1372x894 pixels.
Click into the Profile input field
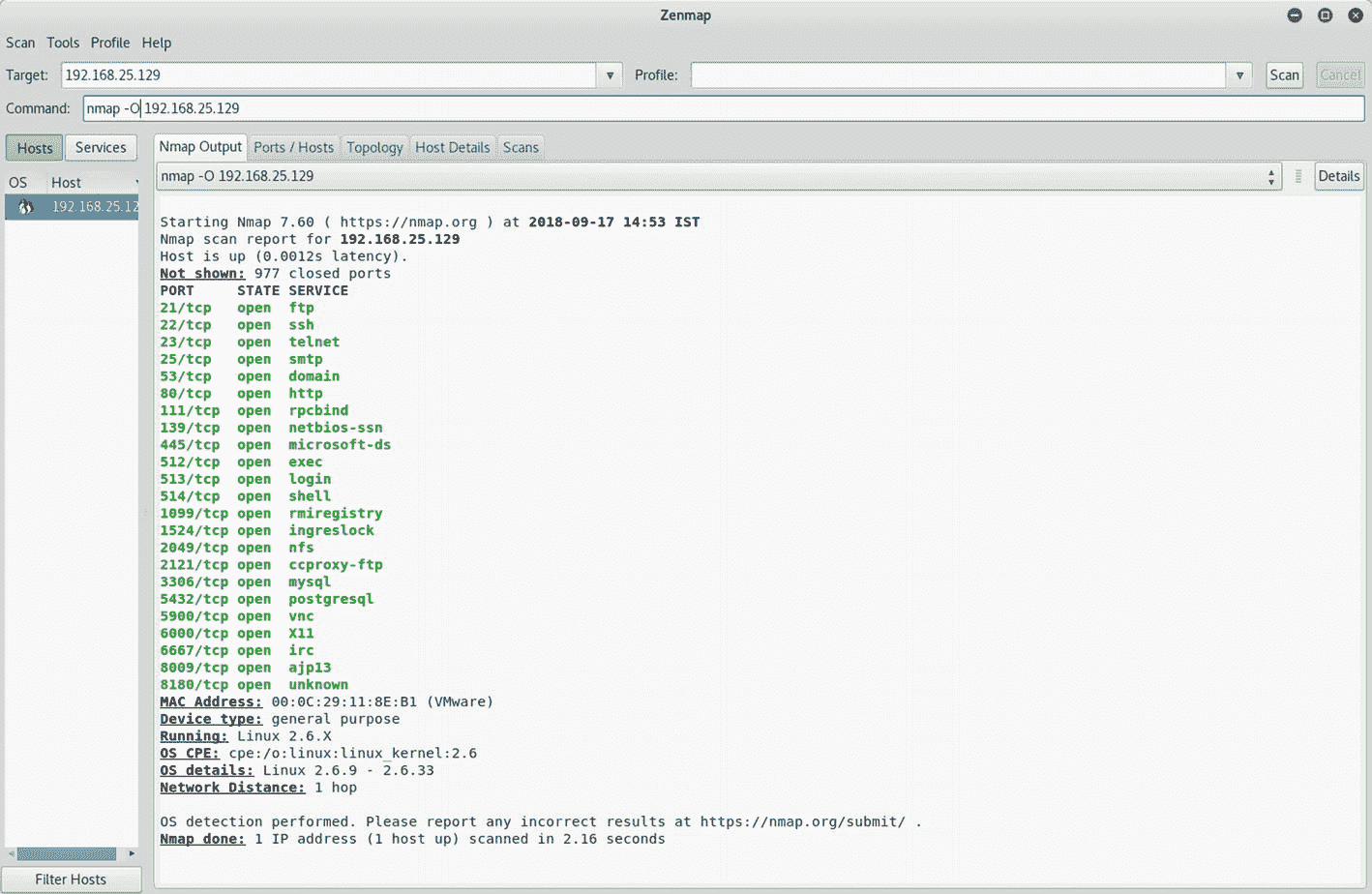pos(959,75)
